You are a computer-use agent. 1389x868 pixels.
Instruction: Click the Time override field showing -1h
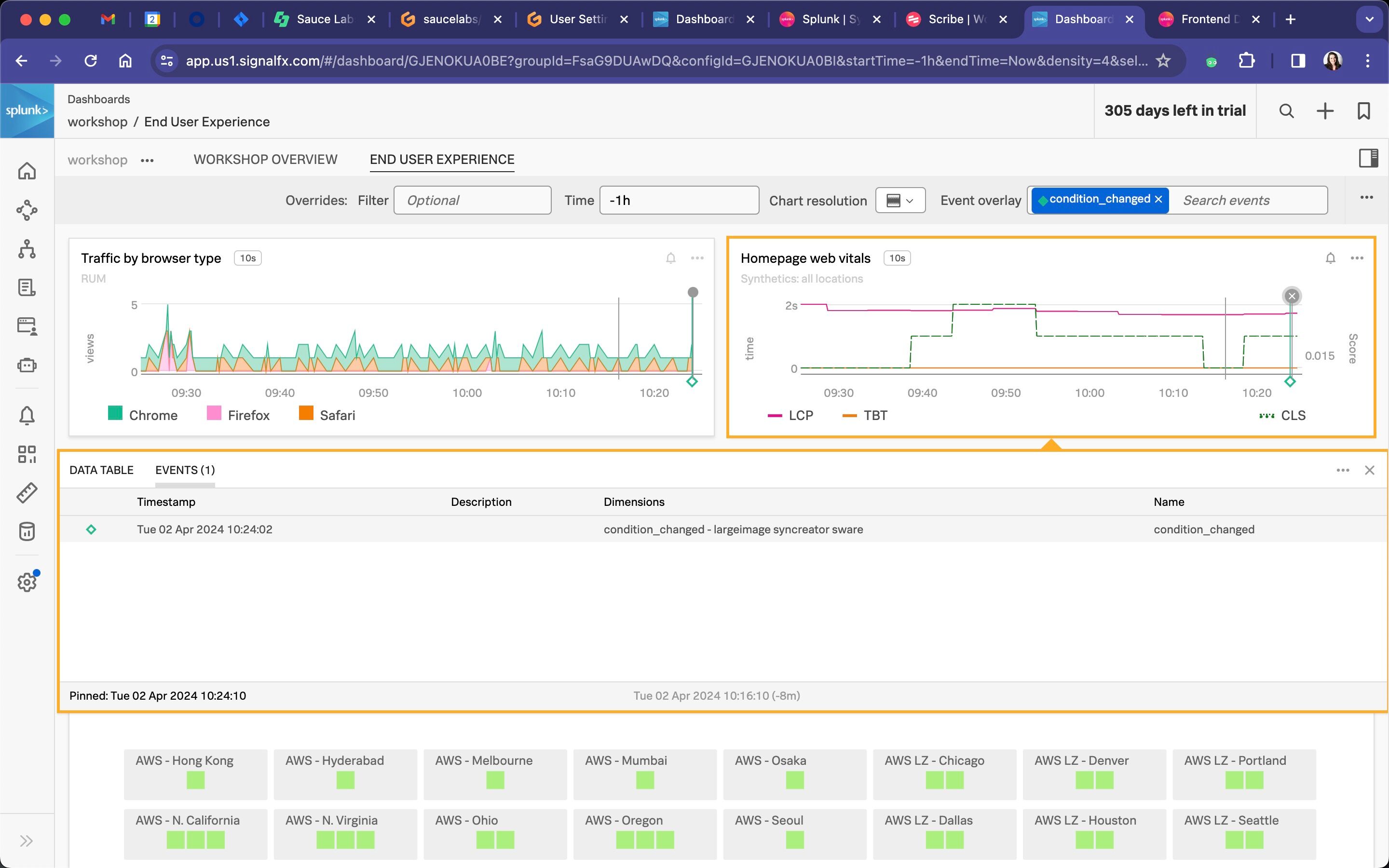tap(679, 200)
